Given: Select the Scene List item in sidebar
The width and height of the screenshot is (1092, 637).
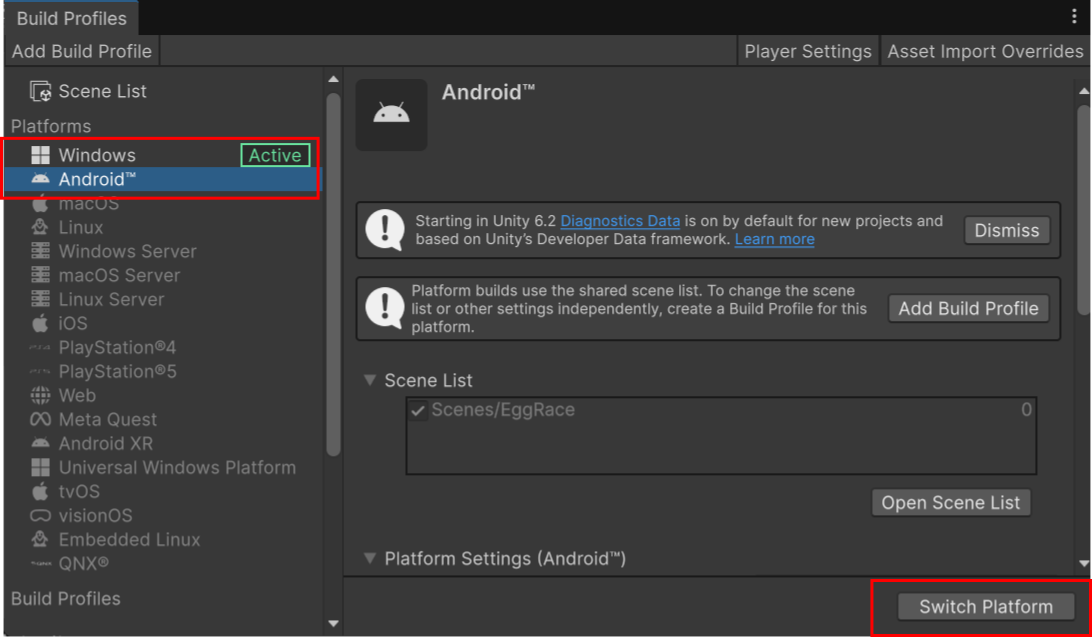Looking at the screenshot, I should point(102,91).
